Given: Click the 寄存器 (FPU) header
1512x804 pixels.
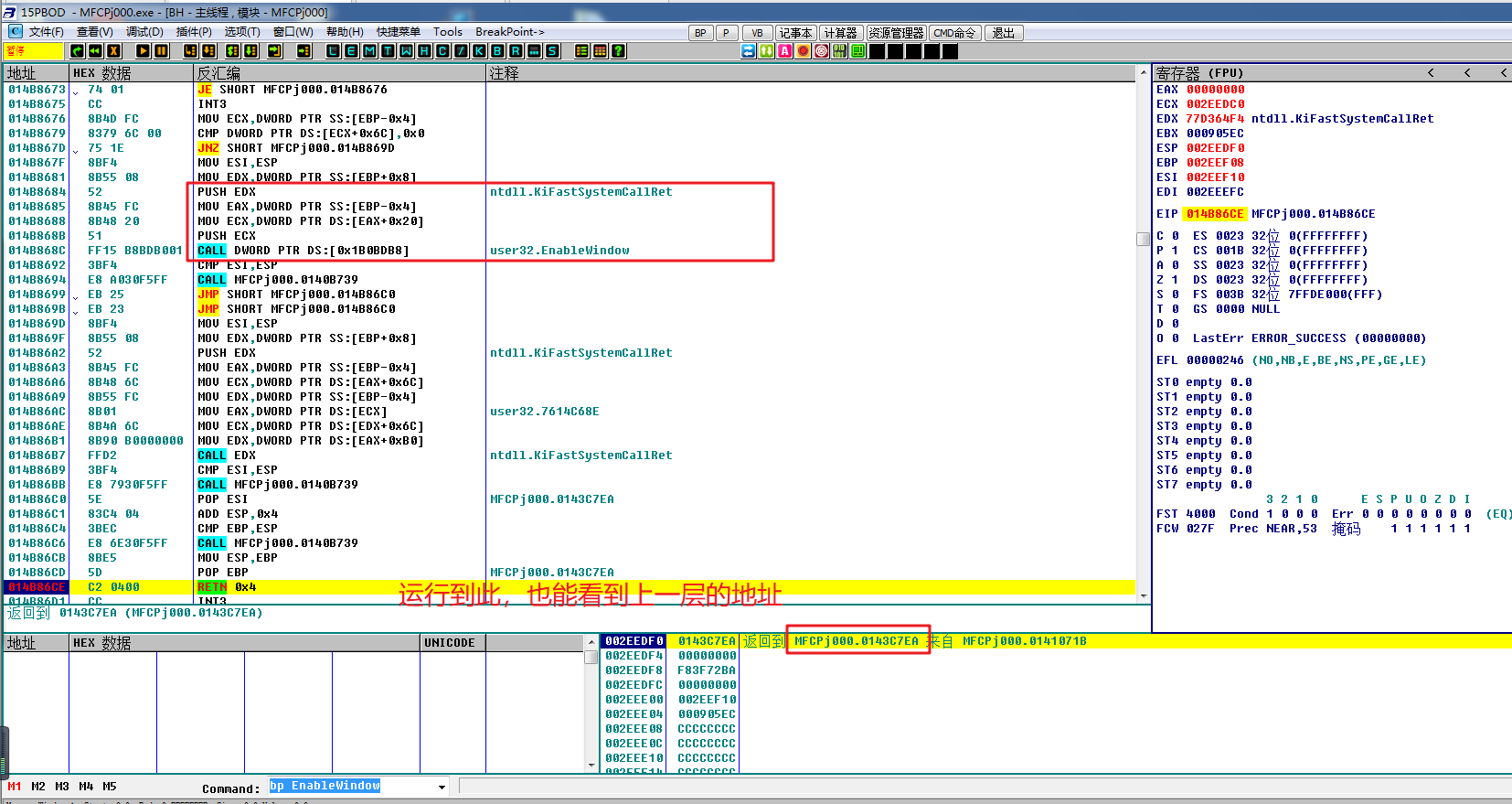Looking at the screenshot, I should [1199, 73].
